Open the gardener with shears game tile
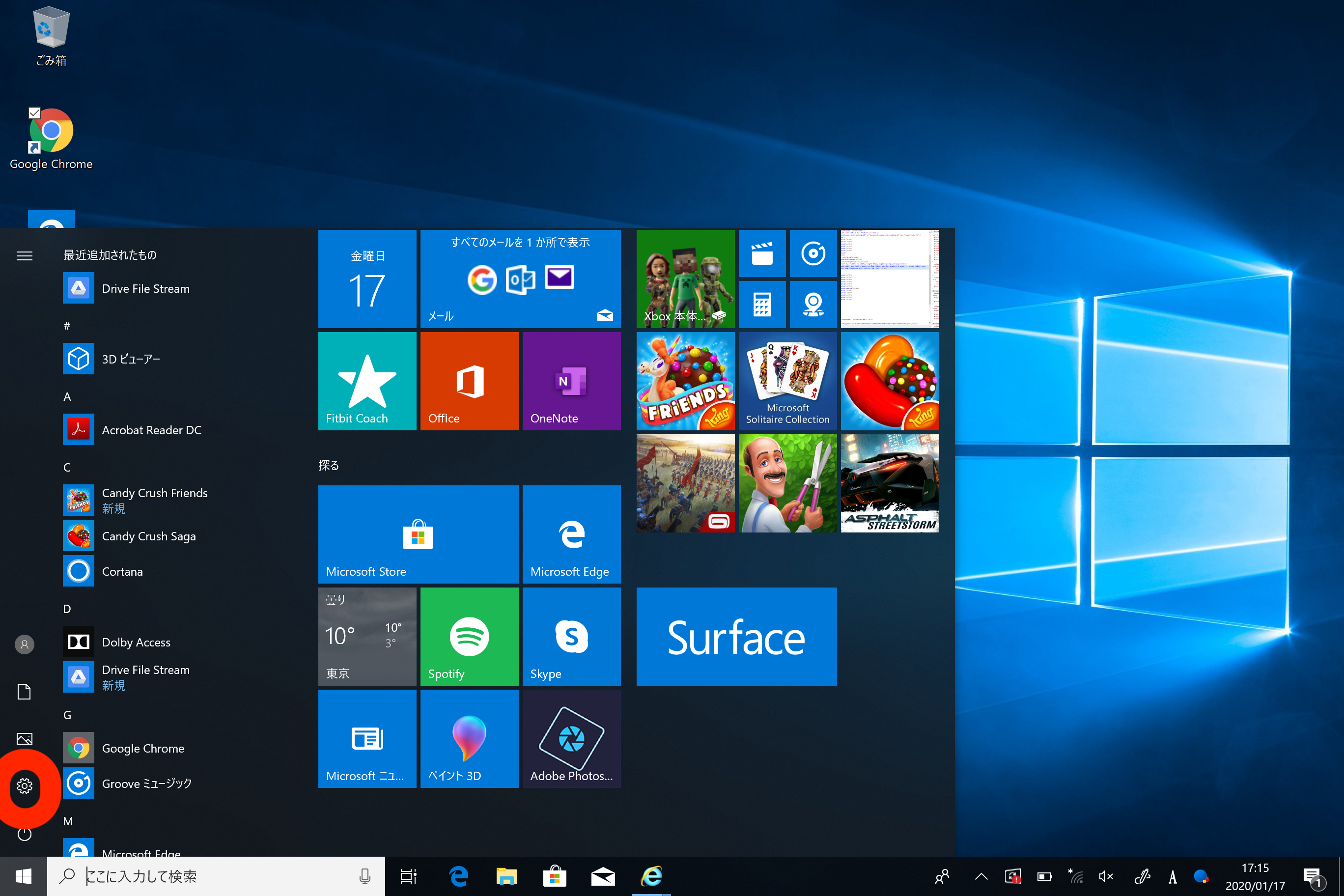 (x=788, y=483)
